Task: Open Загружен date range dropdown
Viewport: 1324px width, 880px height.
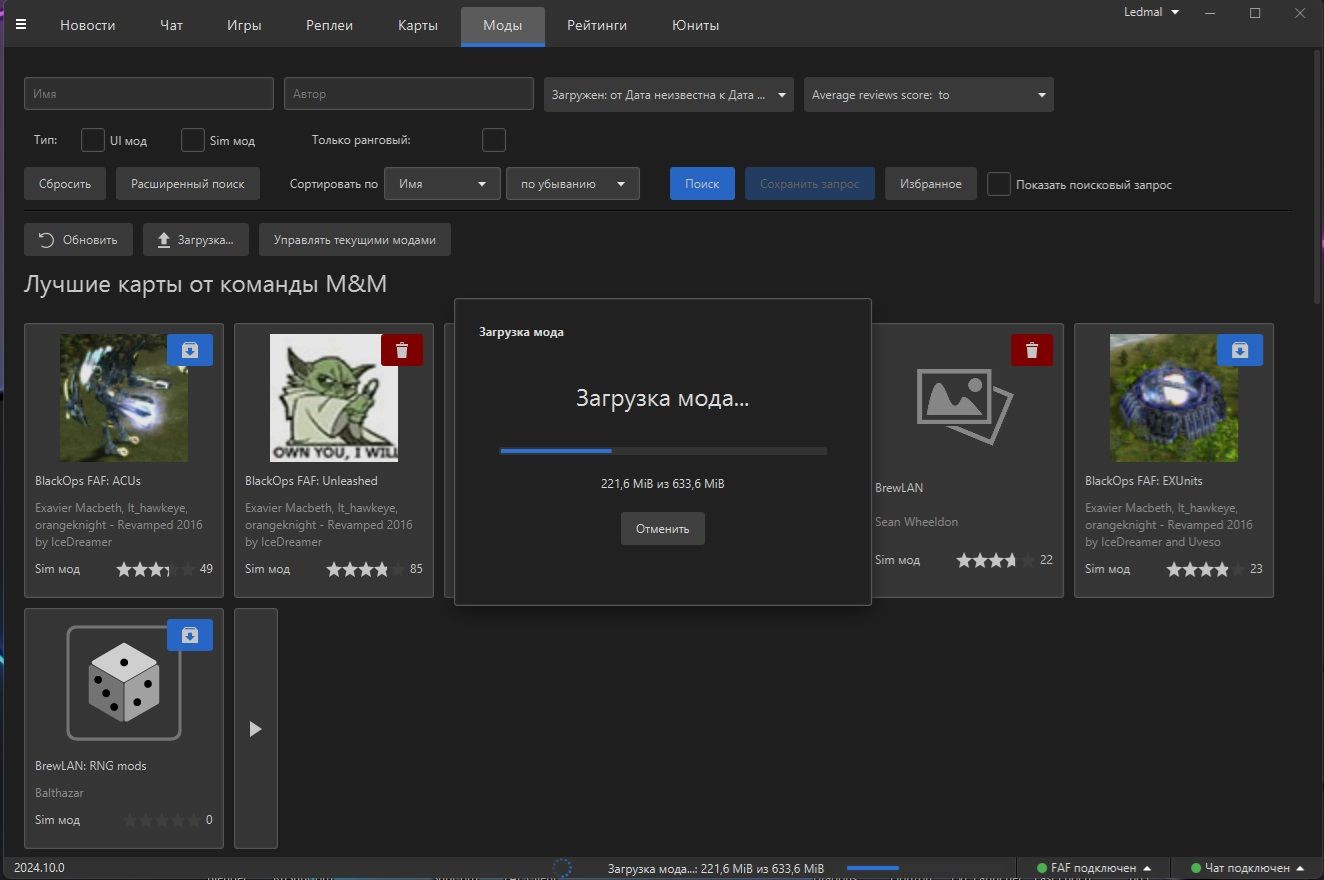Action: click(669, 95)
